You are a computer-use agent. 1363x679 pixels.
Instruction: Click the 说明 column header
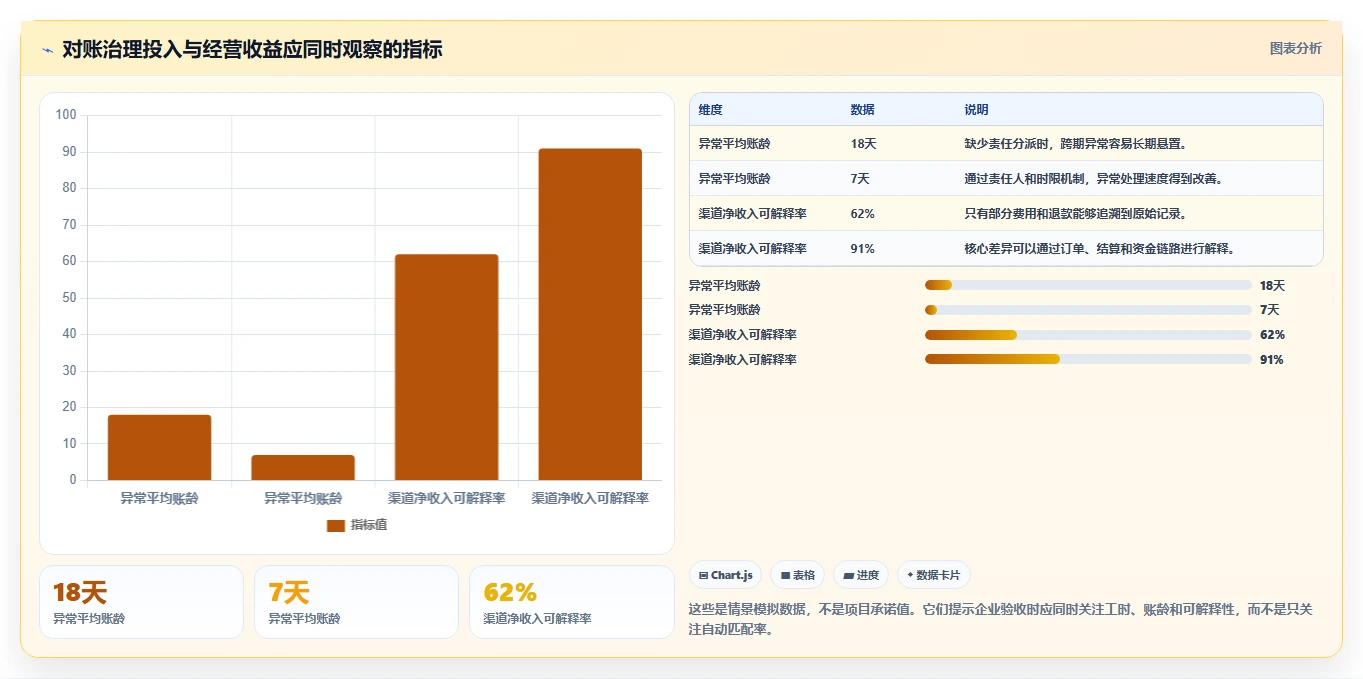click(976, 110)
